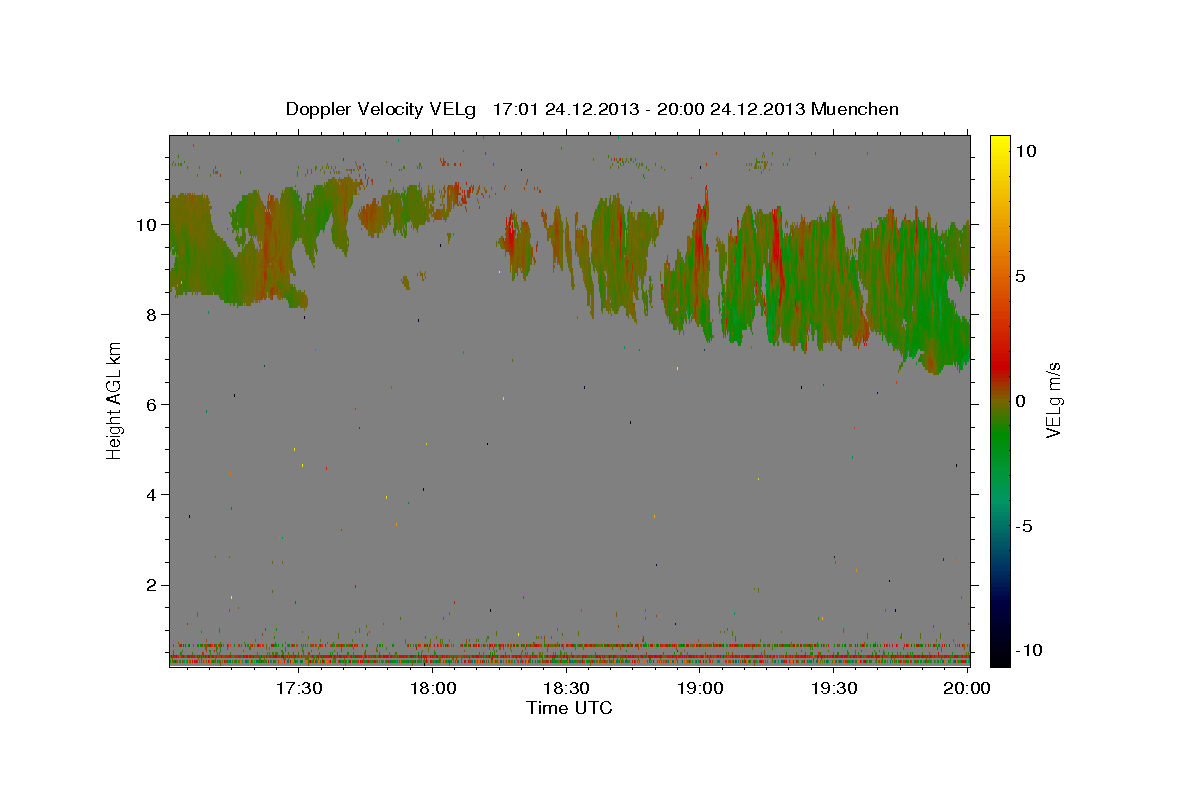The height and width of the screenshot is (800, 1200).
Task: Select the start timestamp '17:01 24.12.2013' in the title
Action: 562,109
